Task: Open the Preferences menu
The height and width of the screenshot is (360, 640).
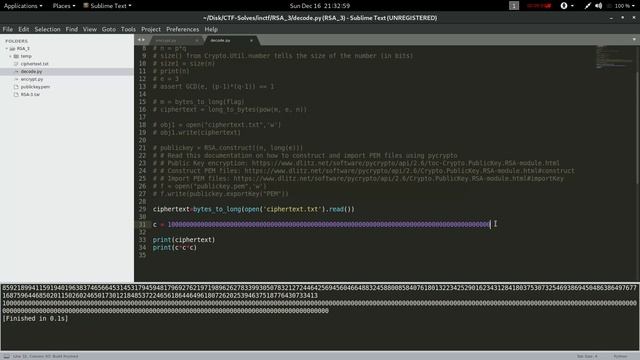Action: (182, 29)
